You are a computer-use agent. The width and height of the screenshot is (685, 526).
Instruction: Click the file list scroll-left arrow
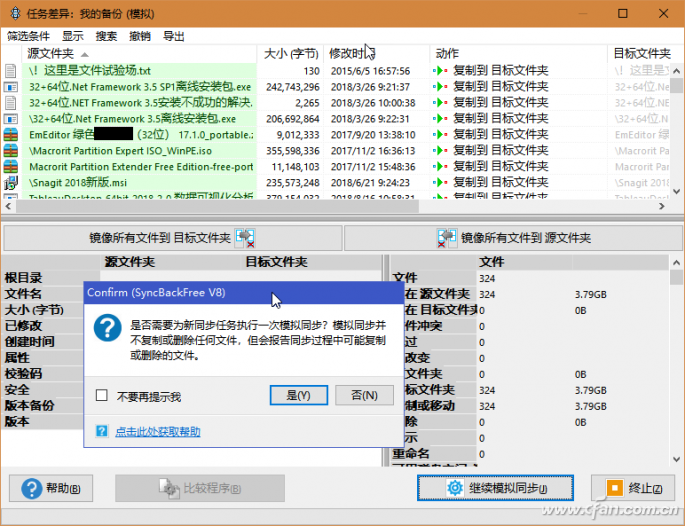point(8,206)
